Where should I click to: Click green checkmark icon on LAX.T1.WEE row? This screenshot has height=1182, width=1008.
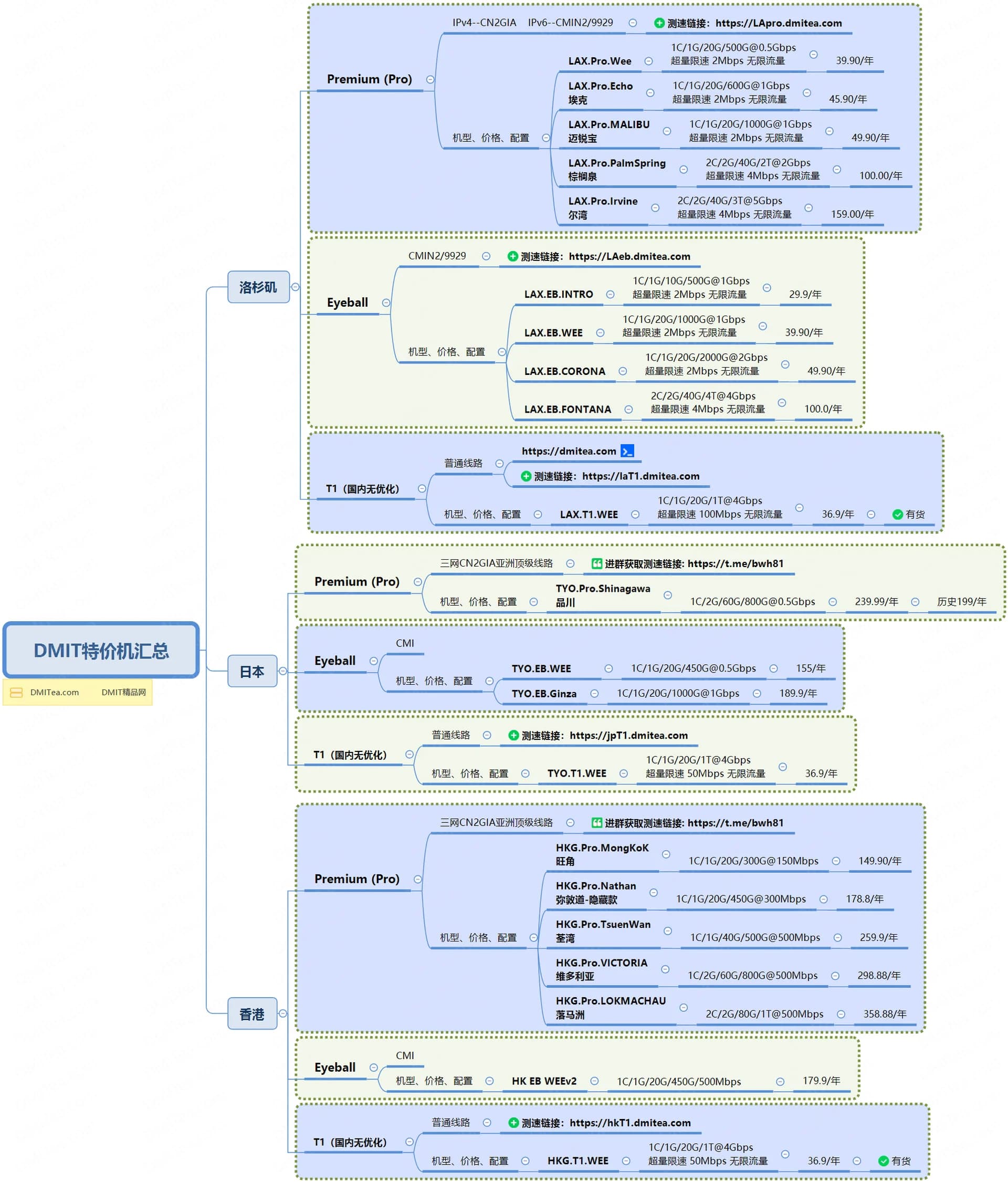(x=897, y=515)
